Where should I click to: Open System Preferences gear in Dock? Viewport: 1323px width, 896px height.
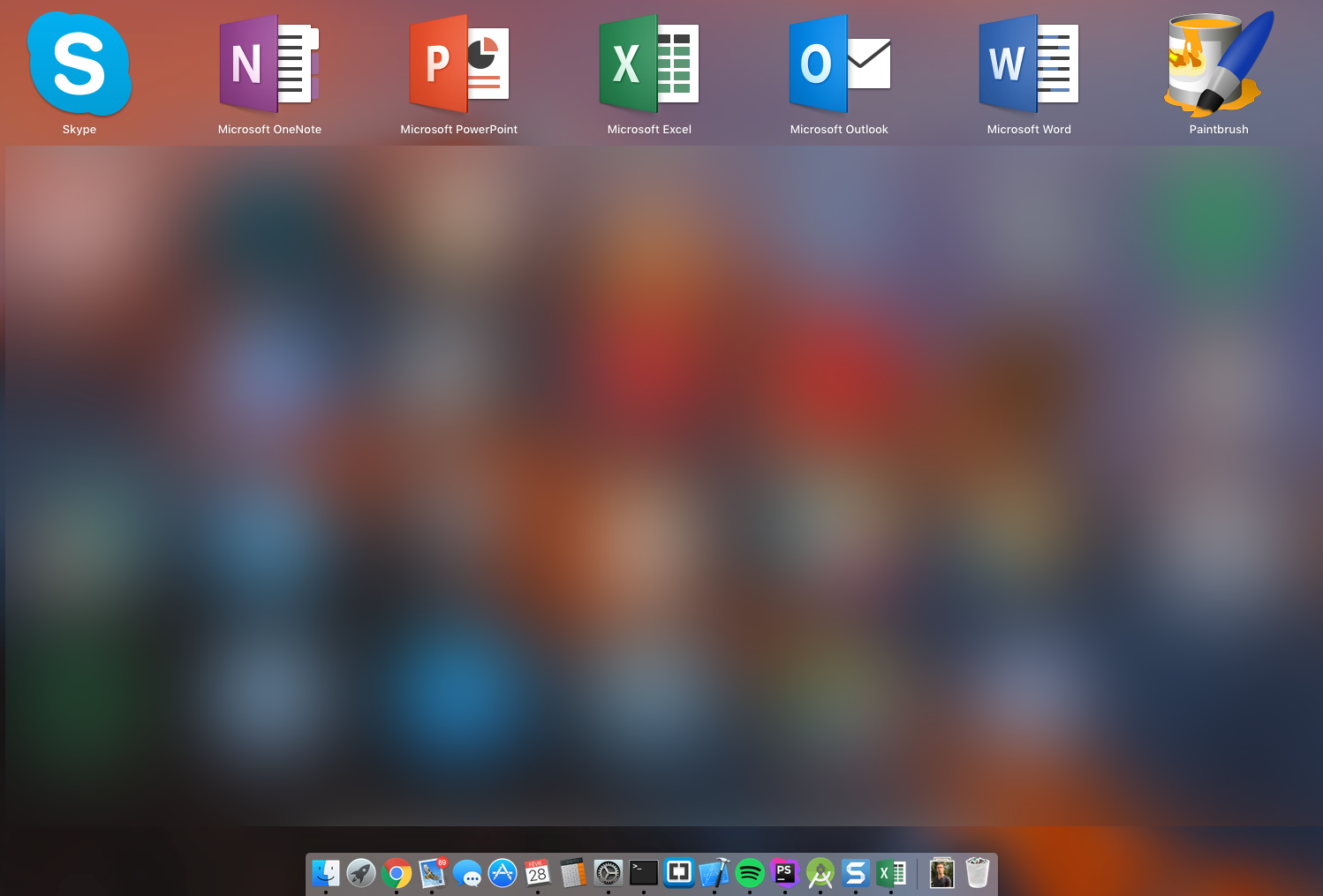pyautogui.click(x=609, y=873)
